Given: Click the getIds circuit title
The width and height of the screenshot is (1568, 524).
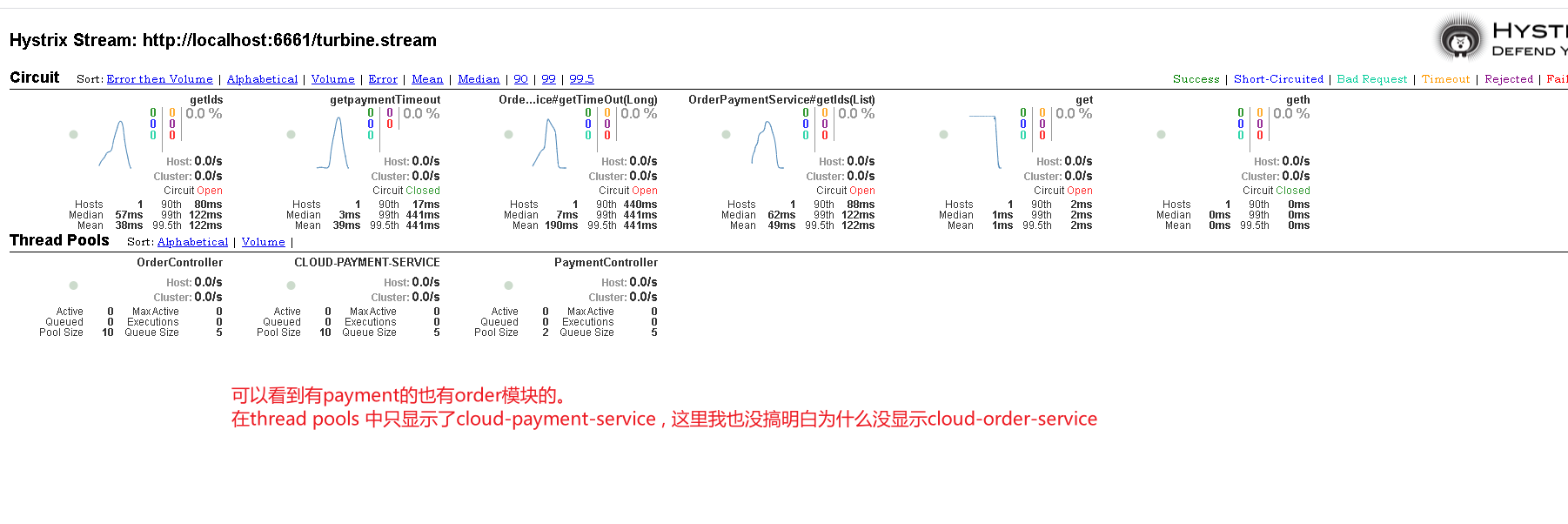Looking at the screenshot, I should click(x=206, y=100).
